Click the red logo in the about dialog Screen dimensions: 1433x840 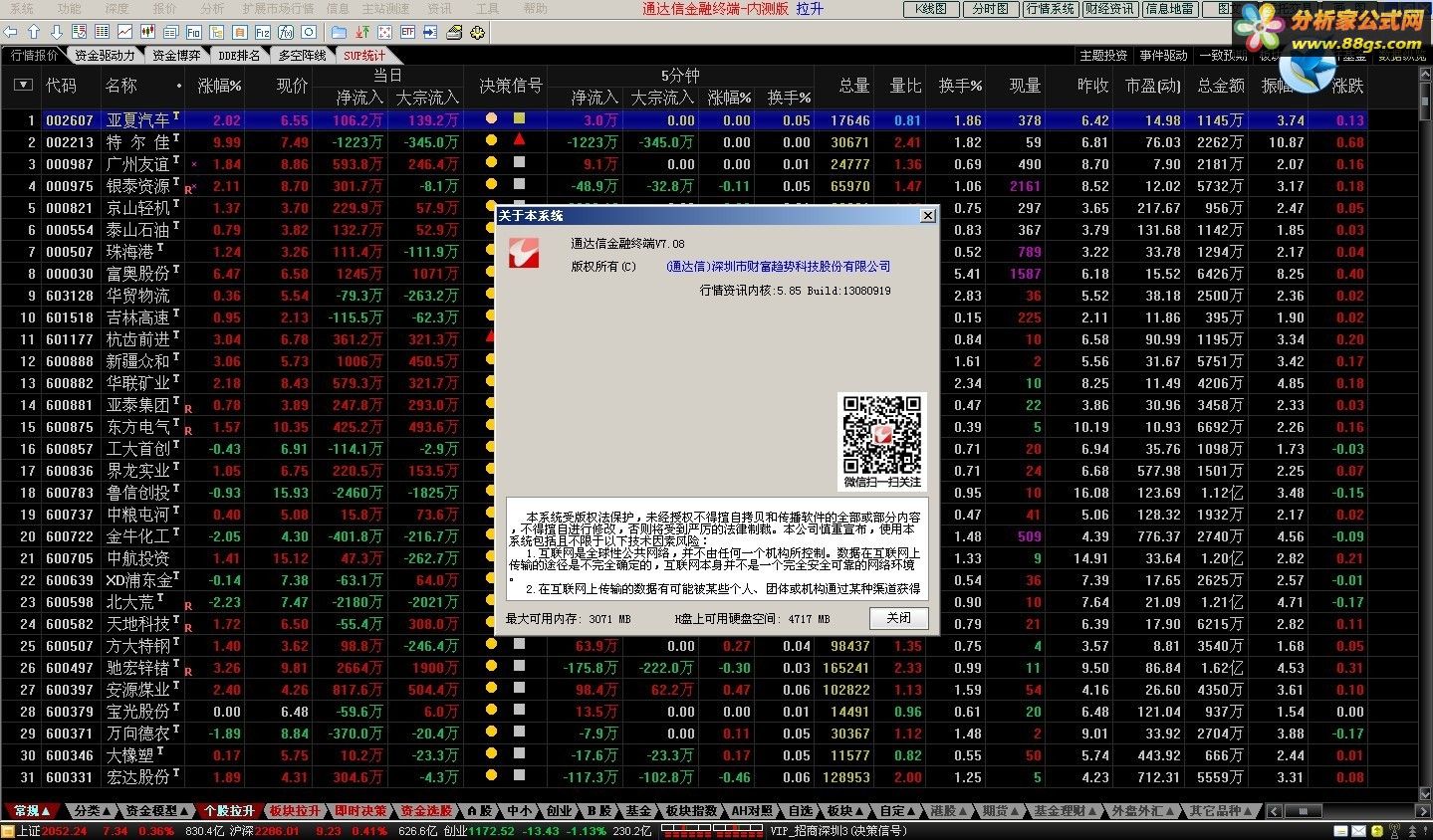524,252
